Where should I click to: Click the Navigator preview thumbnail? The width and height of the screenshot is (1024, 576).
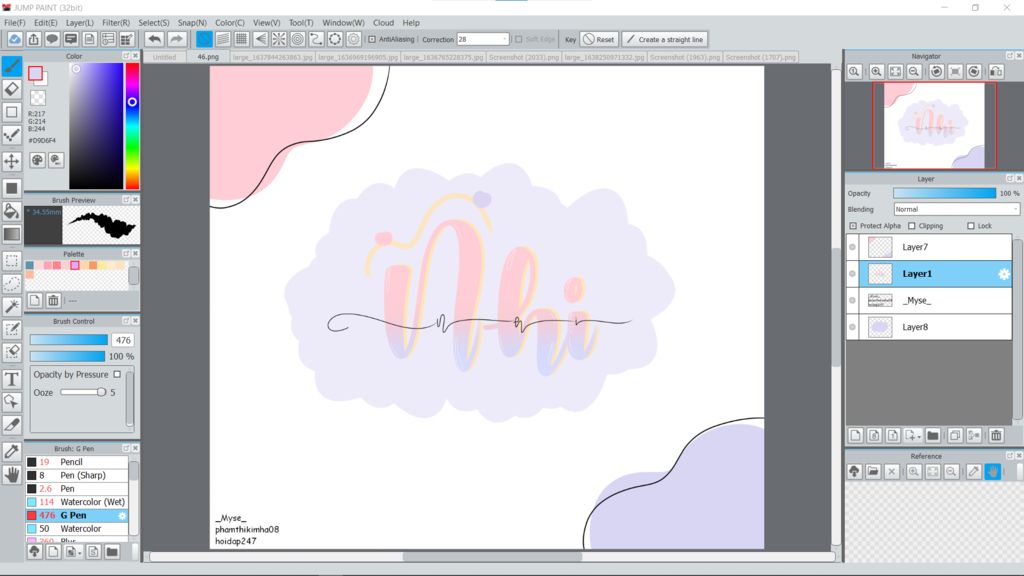(934, 125)
